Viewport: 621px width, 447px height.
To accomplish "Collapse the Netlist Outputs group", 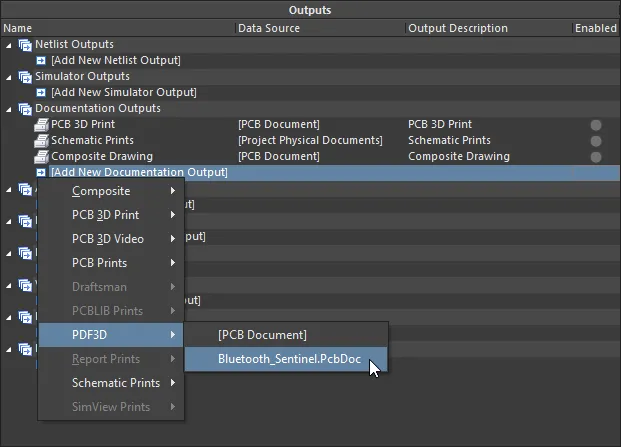I will click(x=10, y=45).
